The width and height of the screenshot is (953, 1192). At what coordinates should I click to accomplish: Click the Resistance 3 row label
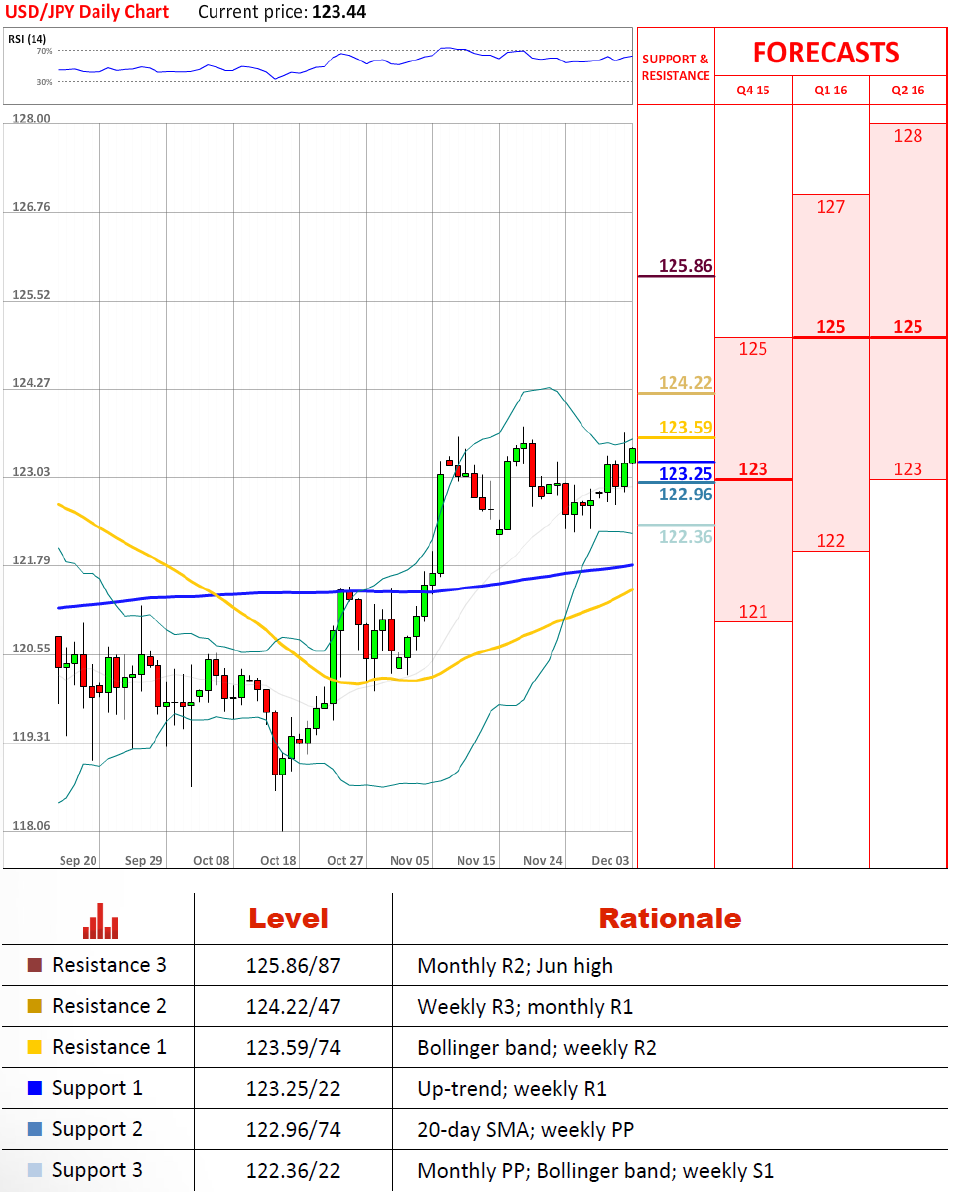109,965
